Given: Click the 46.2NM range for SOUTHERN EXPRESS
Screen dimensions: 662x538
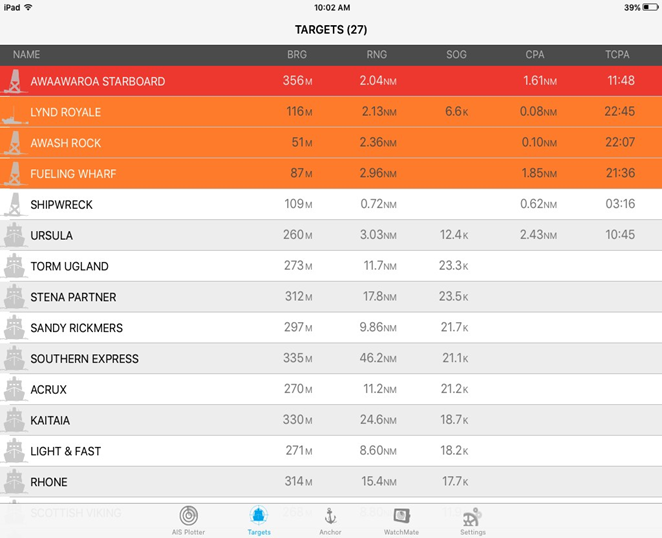Looking at the screenshot, I should point(378,358).
